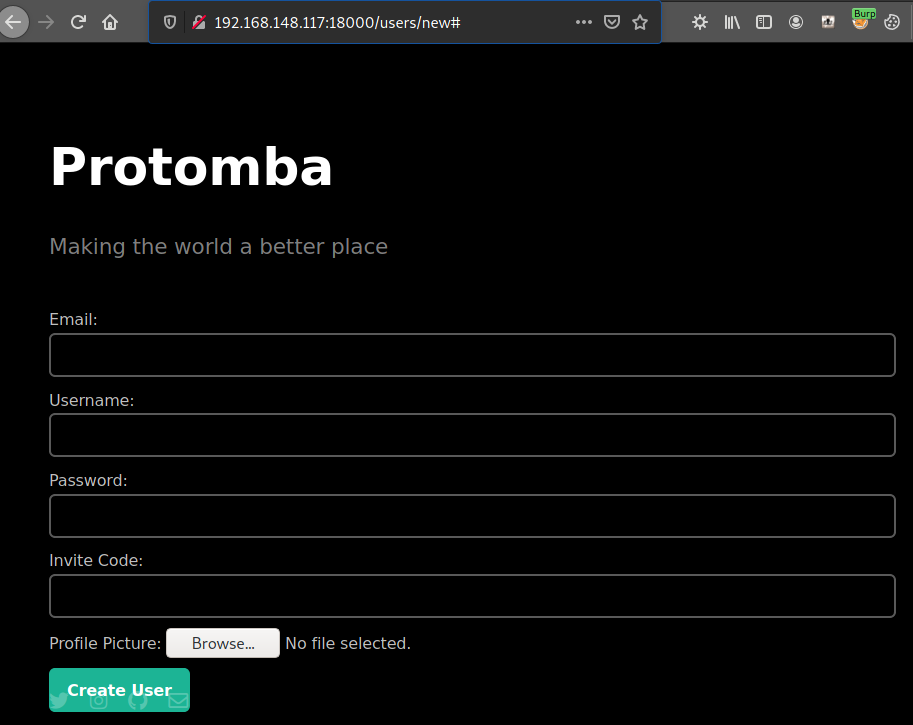Reload the current page

pos(78,22)
